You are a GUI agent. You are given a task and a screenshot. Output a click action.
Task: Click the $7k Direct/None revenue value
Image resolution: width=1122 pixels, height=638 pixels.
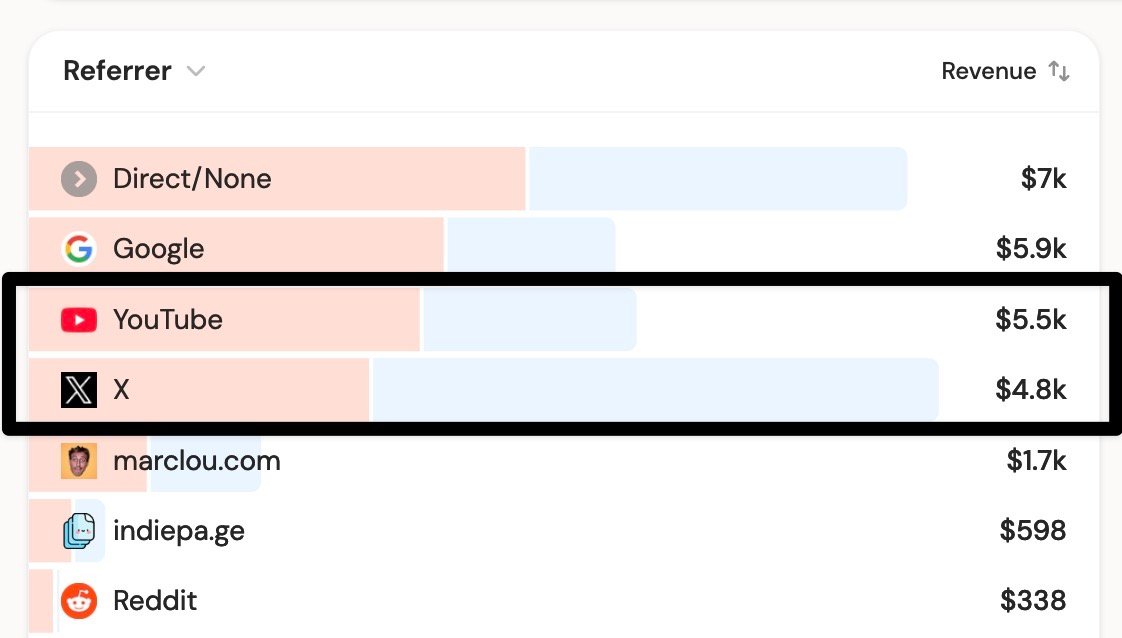coord(1043,179)
